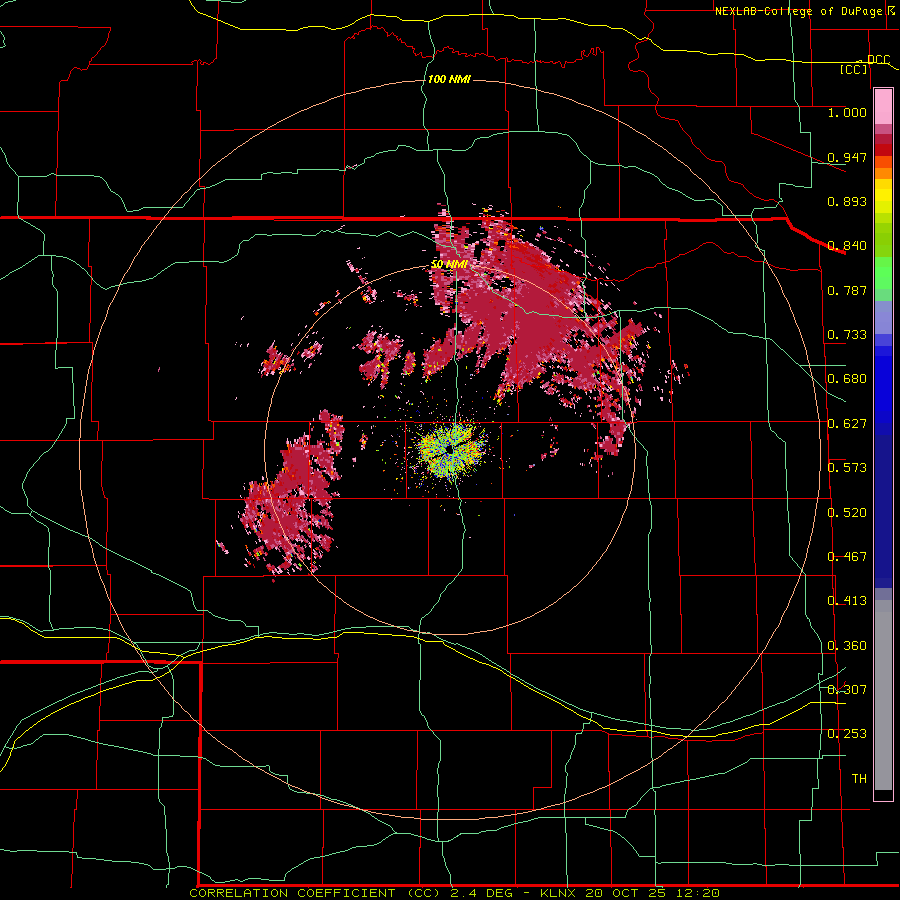The width and height of the screenshot is (900, 900).
Task: Click the 0.733 scale value
Action: click(847, 335)
